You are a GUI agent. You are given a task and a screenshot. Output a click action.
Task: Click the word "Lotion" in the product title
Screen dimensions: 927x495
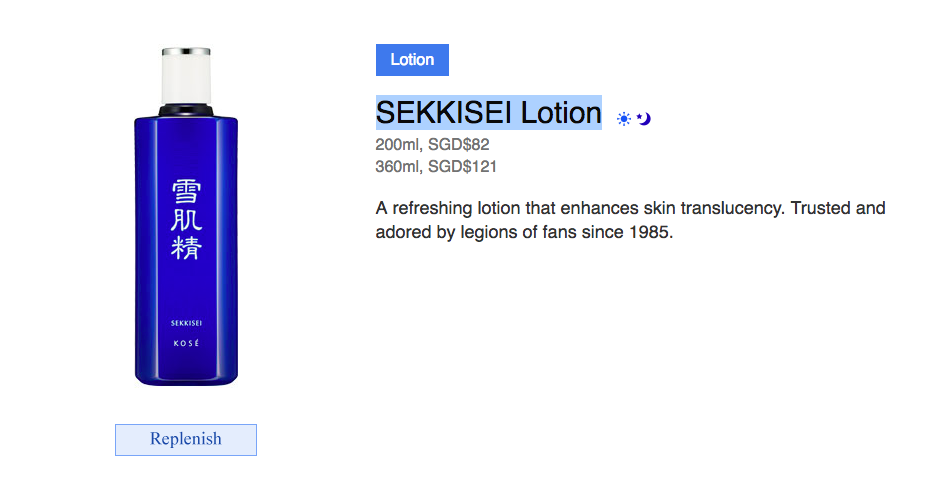pyautogui.click(x=560, y=112)
